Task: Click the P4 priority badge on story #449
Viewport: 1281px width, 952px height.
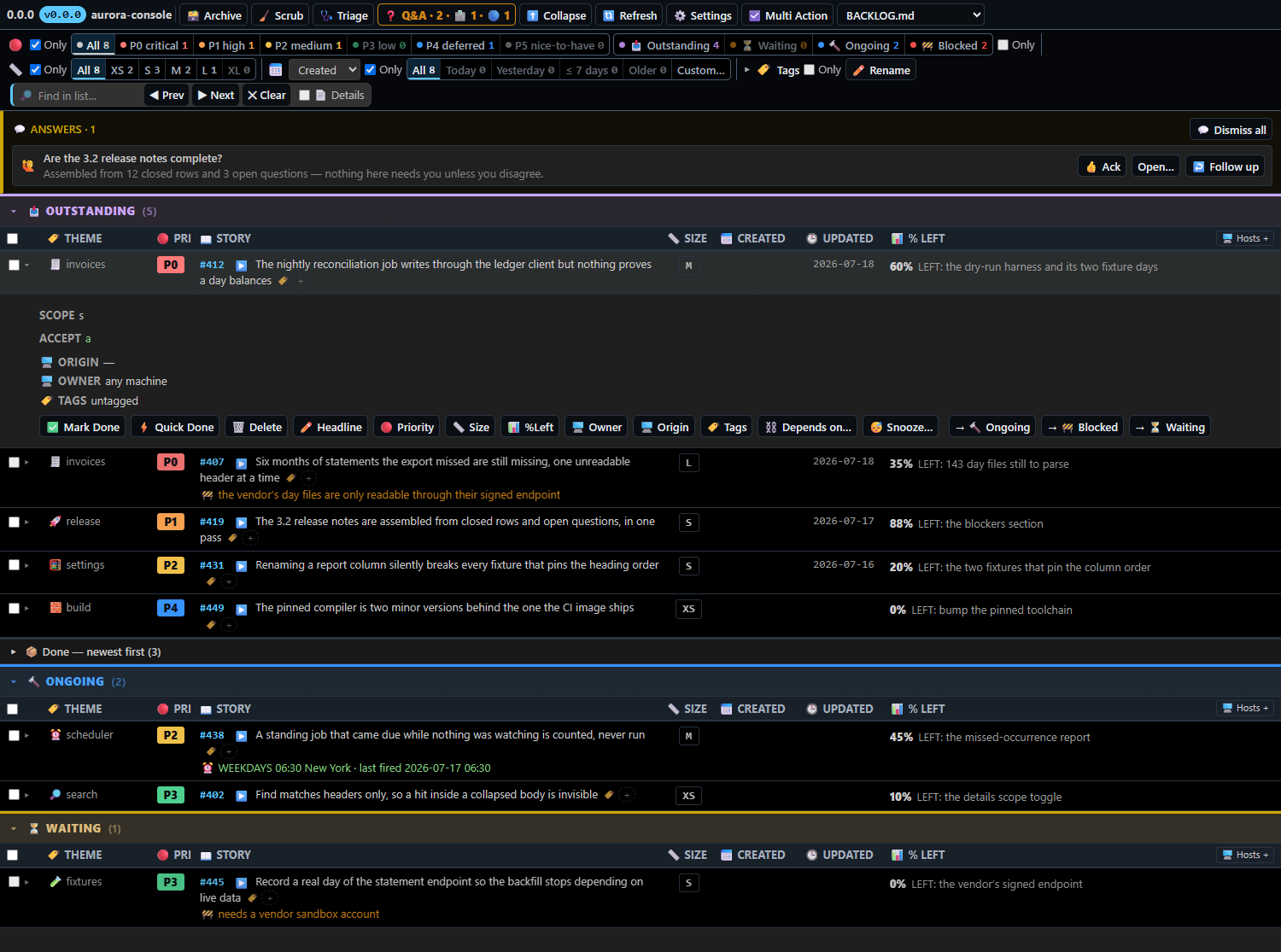Action: click(171, 608)
